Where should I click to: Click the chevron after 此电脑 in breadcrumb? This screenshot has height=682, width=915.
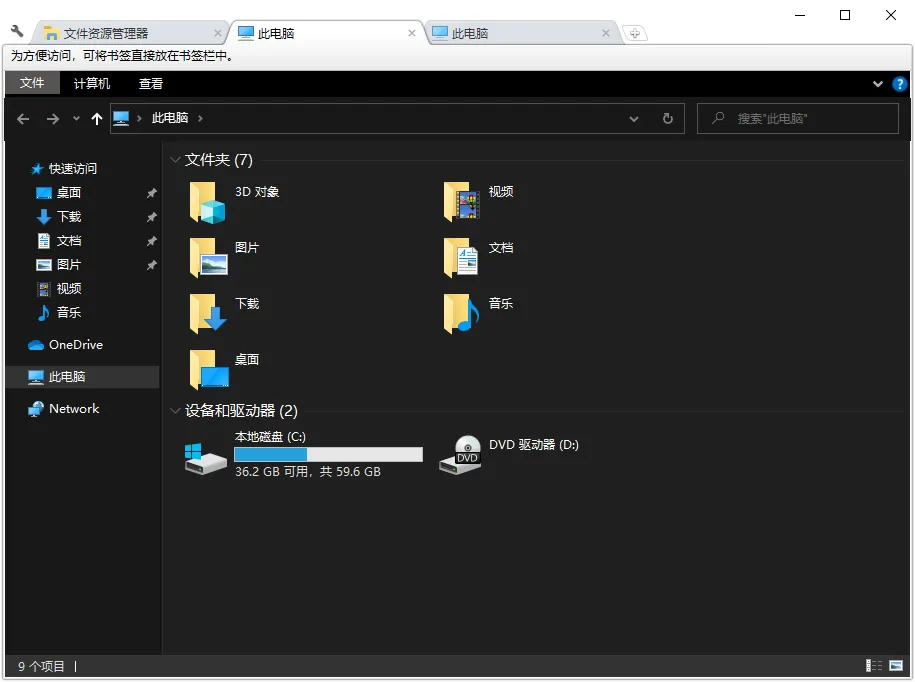[x=200, y=118]
